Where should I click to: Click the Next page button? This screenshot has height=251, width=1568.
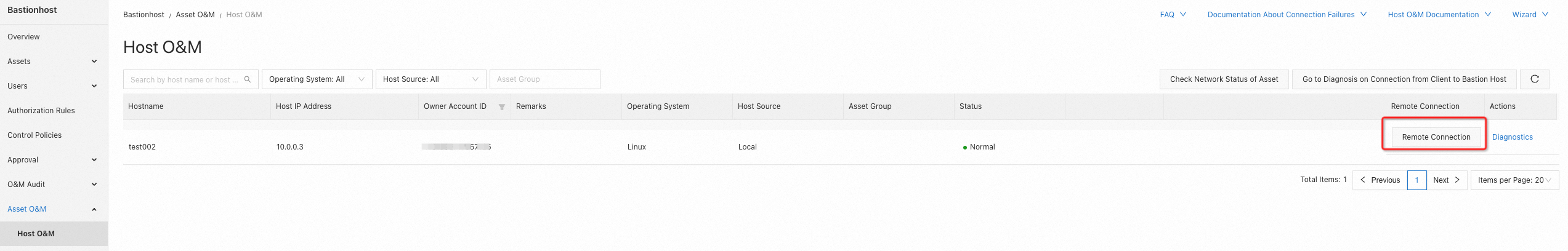(x=1446, y=180)
